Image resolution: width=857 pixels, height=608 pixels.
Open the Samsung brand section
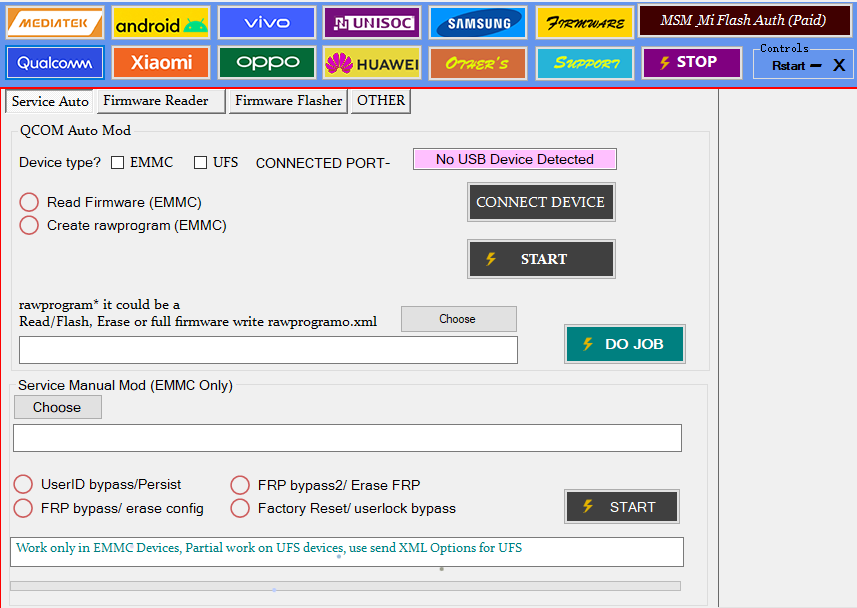478,23
